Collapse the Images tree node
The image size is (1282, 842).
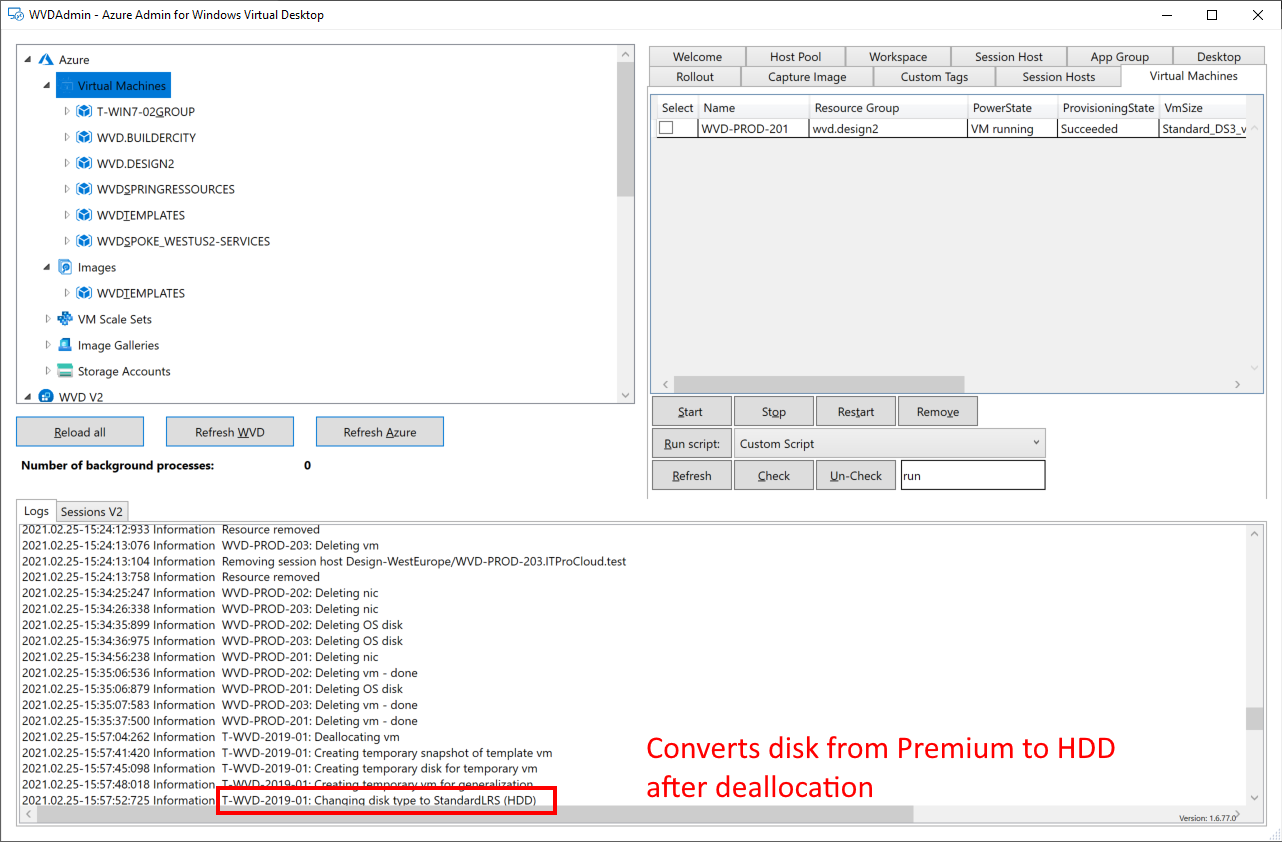(47, 268)
